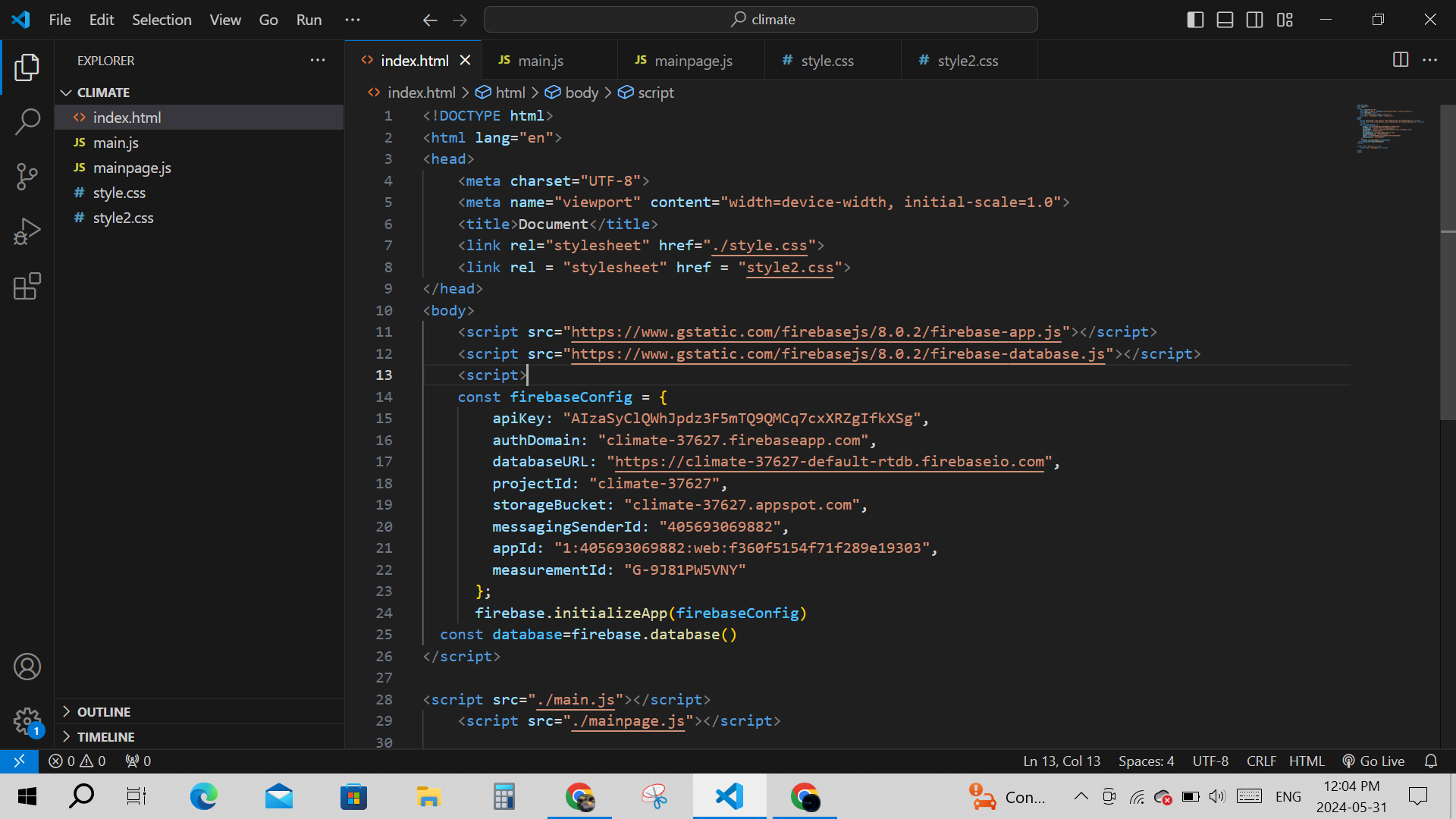Click the CRLF line ending indicator
The height and width of the screenshot is (819, 1456).
[1261, 761]
